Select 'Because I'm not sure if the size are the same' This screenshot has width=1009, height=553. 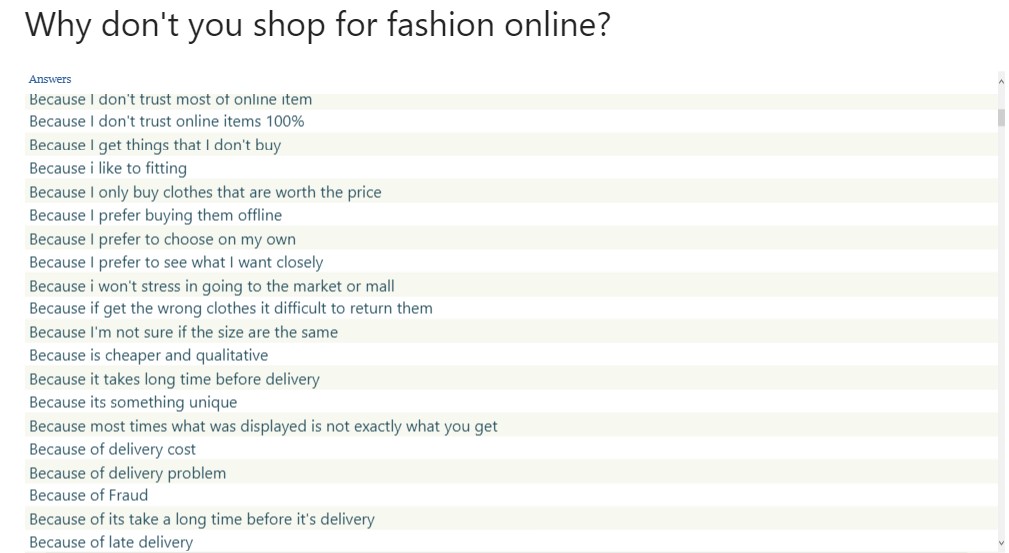(183, 332)
